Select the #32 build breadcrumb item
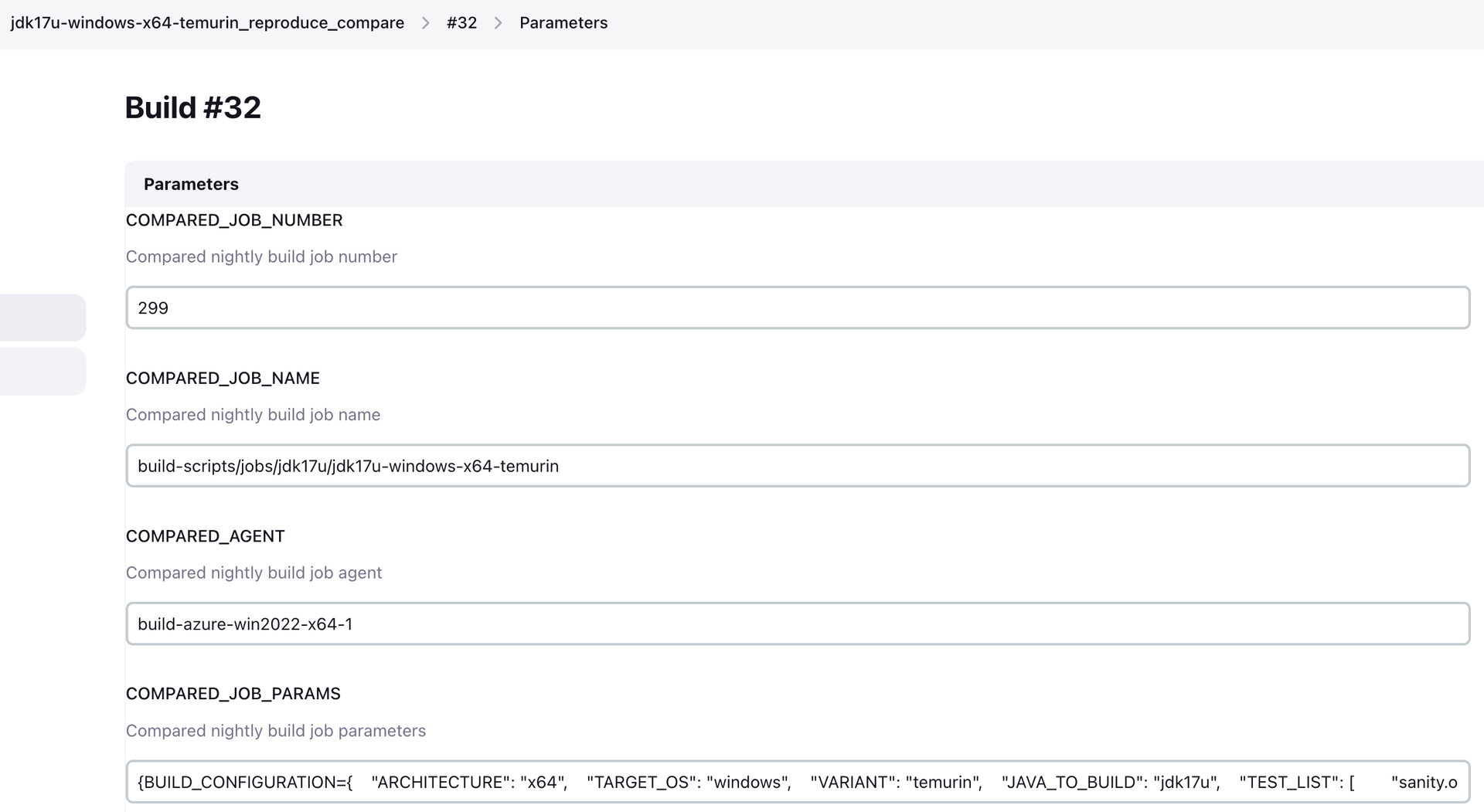 461,22
